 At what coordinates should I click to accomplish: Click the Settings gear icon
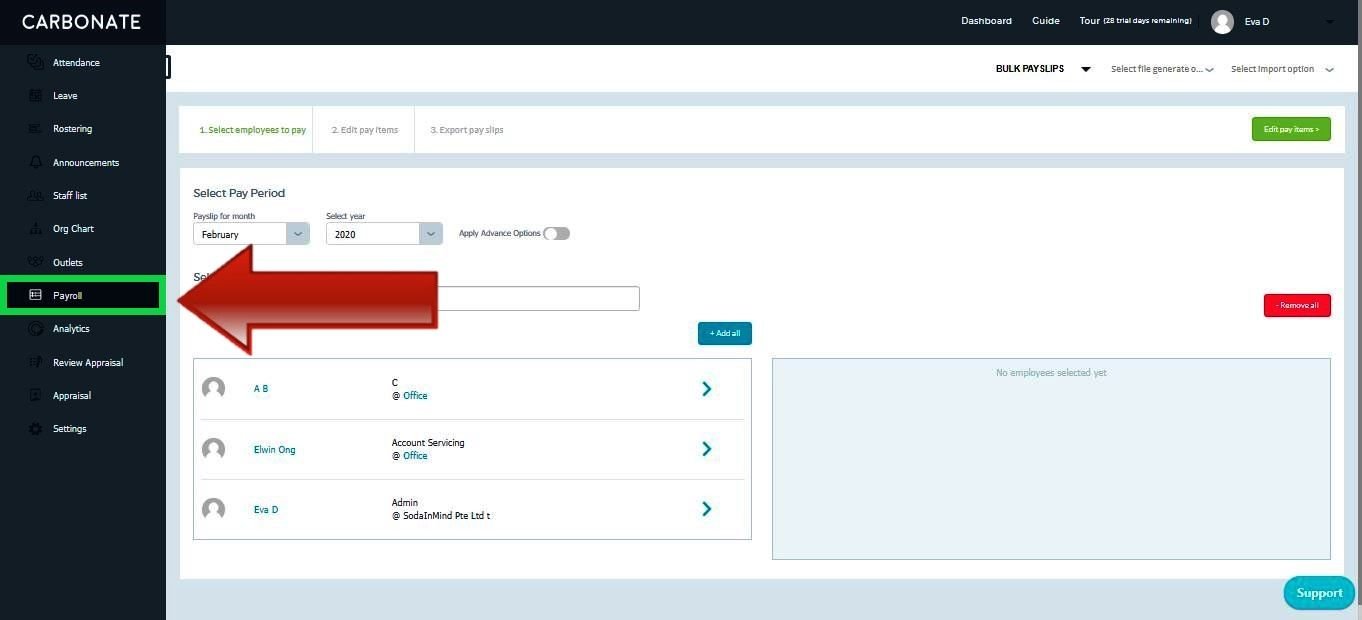37,428
